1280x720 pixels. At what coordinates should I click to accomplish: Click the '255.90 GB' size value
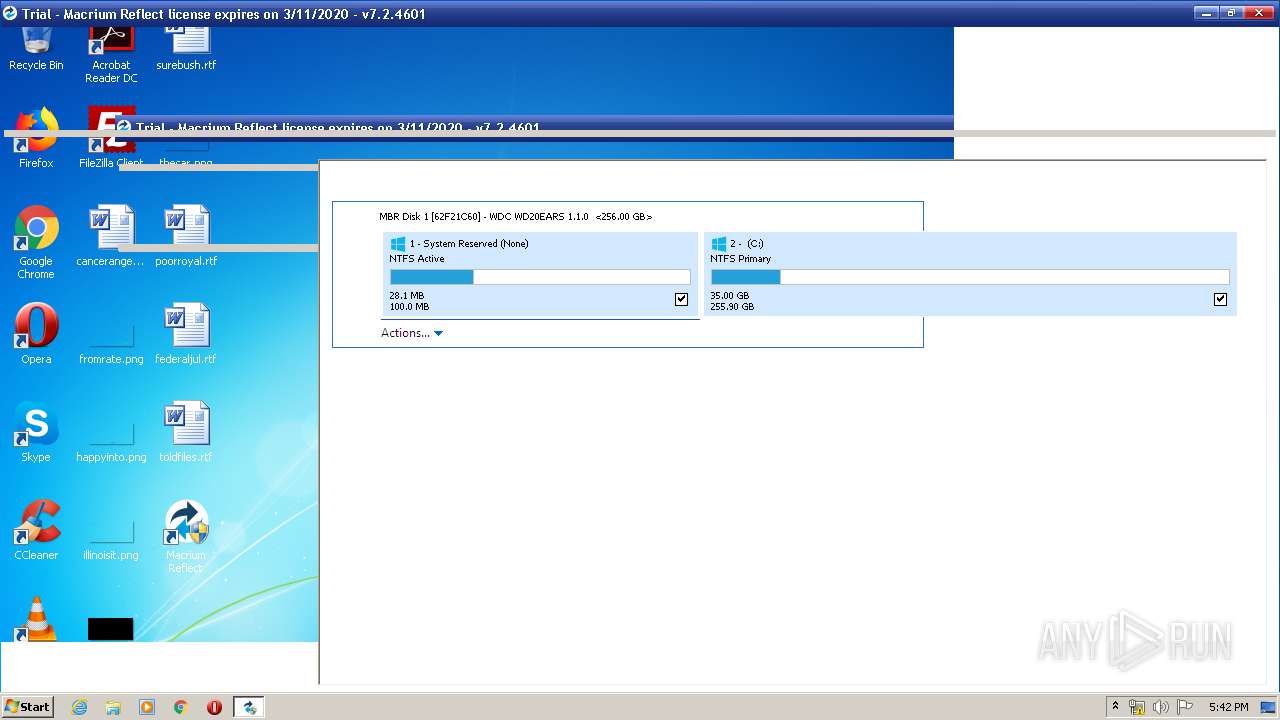coord(732,307)
